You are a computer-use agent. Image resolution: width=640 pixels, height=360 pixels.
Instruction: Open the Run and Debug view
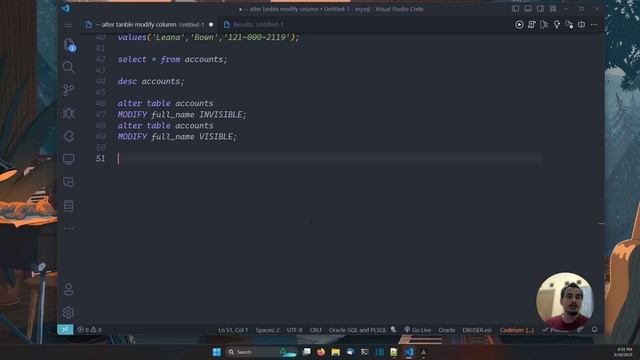69,113
